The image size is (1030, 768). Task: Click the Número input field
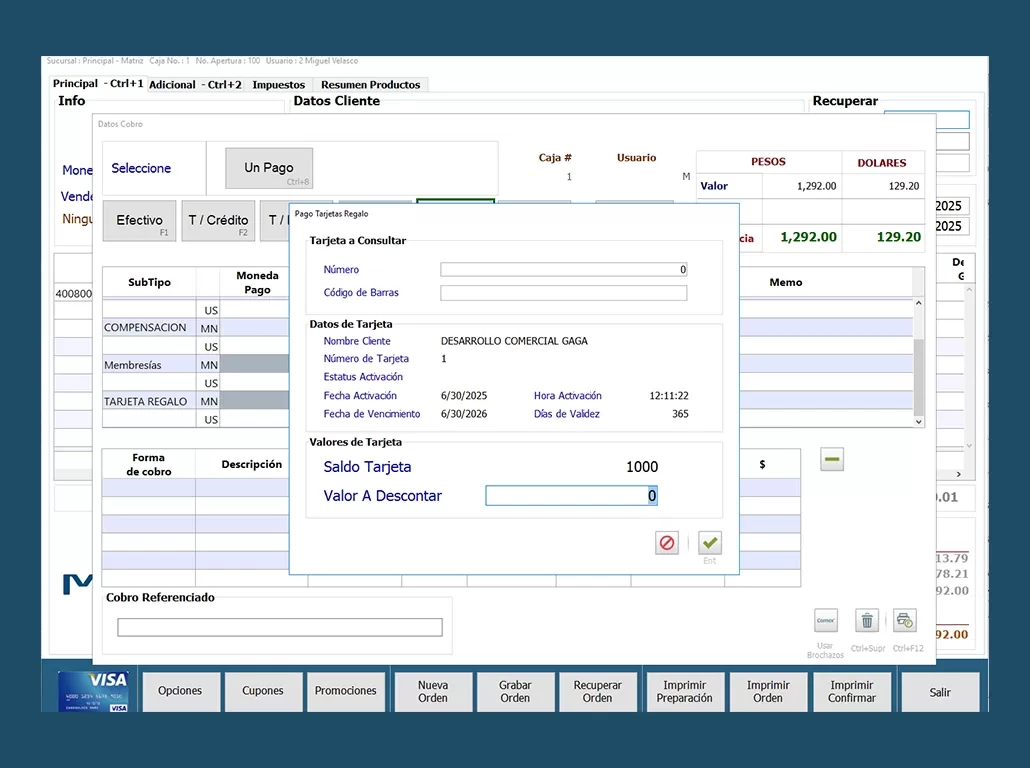(x=563, y=269)
